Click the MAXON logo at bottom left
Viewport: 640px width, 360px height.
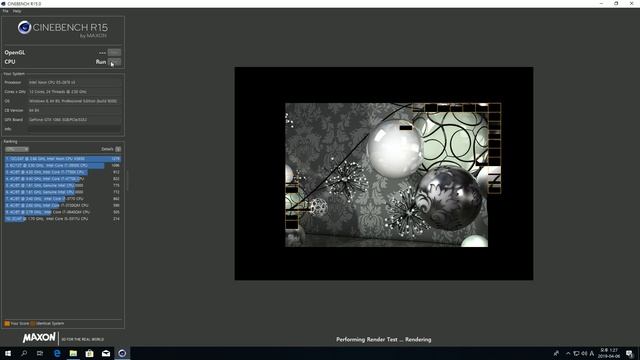coord(39,338)
